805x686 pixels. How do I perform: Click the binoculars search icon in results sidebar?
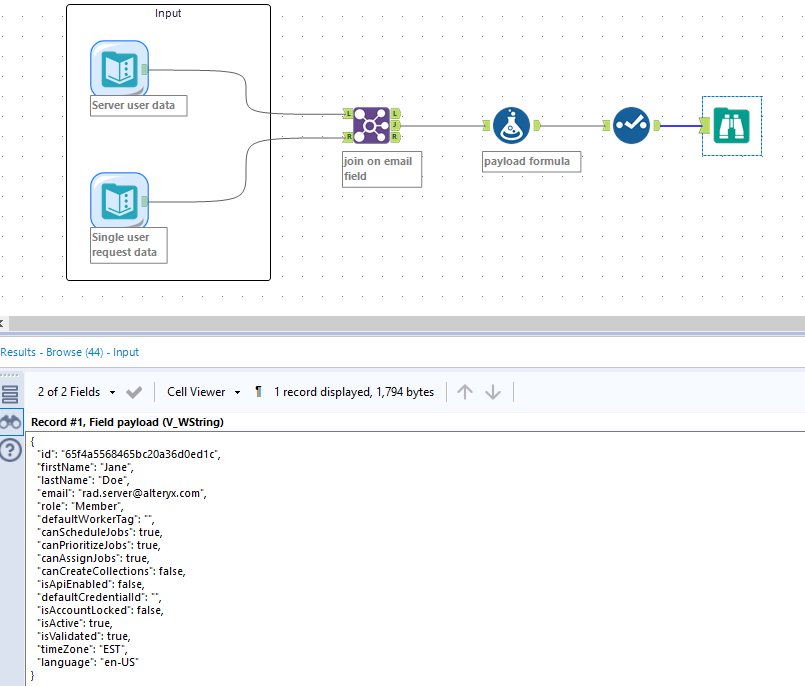tap(11, 422)
